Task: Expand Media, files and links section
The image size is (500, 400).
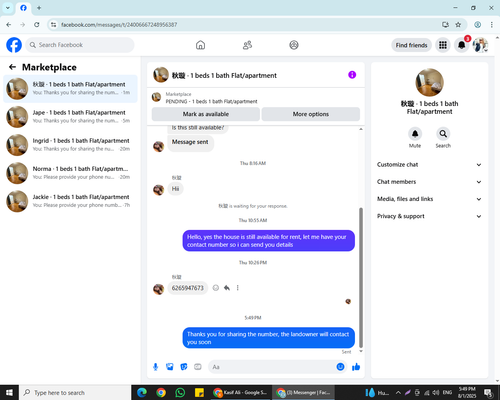Action: (x=429, y=199)
